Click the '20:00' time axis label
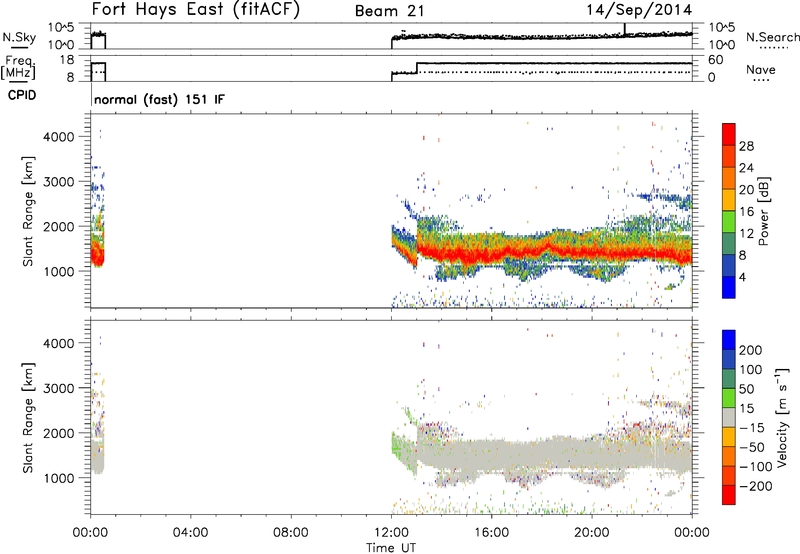Image resolution: width=800 pixels, height=554 pixels. [x=592, y=533]
